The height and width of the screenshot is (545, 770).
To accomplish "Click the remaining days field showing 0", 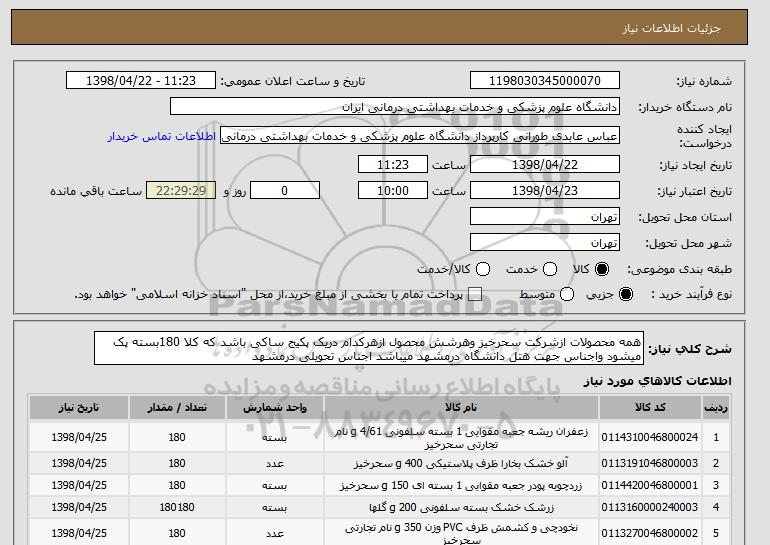I will [x=285, y=191].
